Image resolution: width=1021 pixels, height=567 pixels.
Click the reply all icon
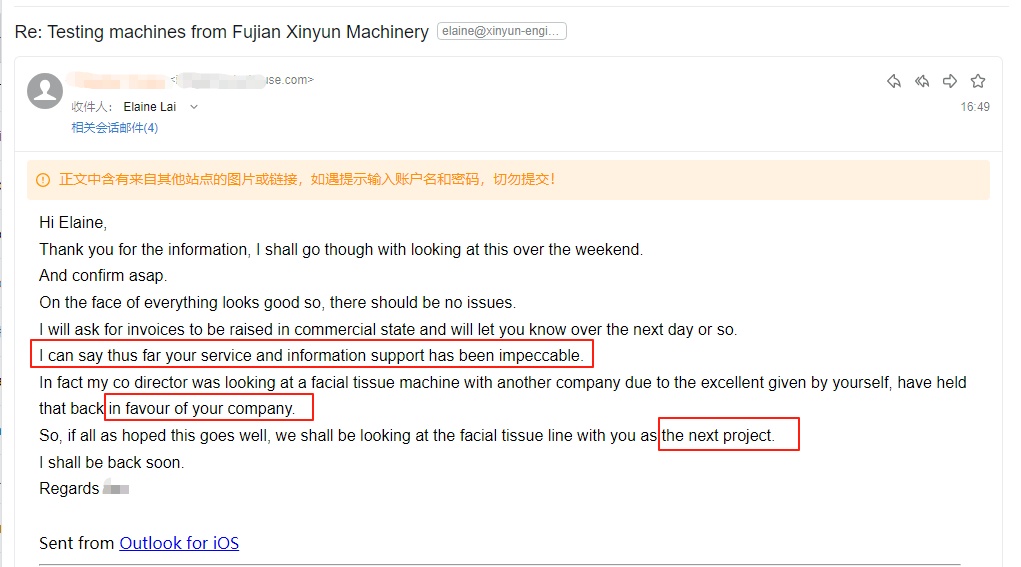[922, 81]
